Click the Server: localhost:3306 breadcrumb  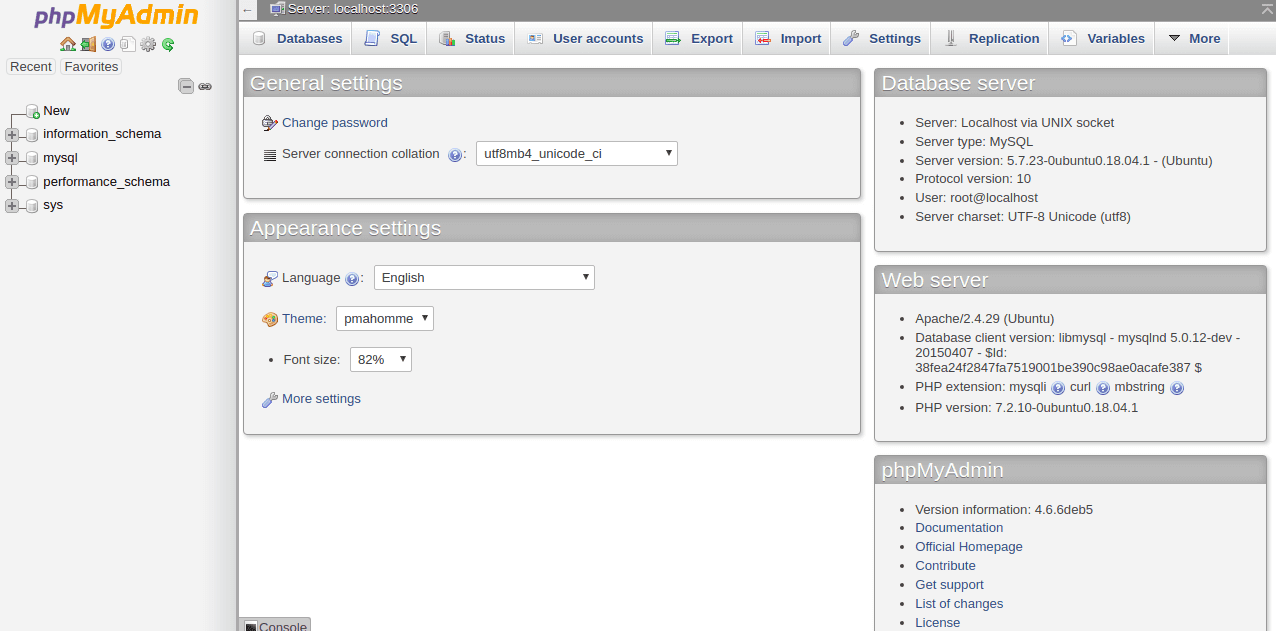coord(352,9)
